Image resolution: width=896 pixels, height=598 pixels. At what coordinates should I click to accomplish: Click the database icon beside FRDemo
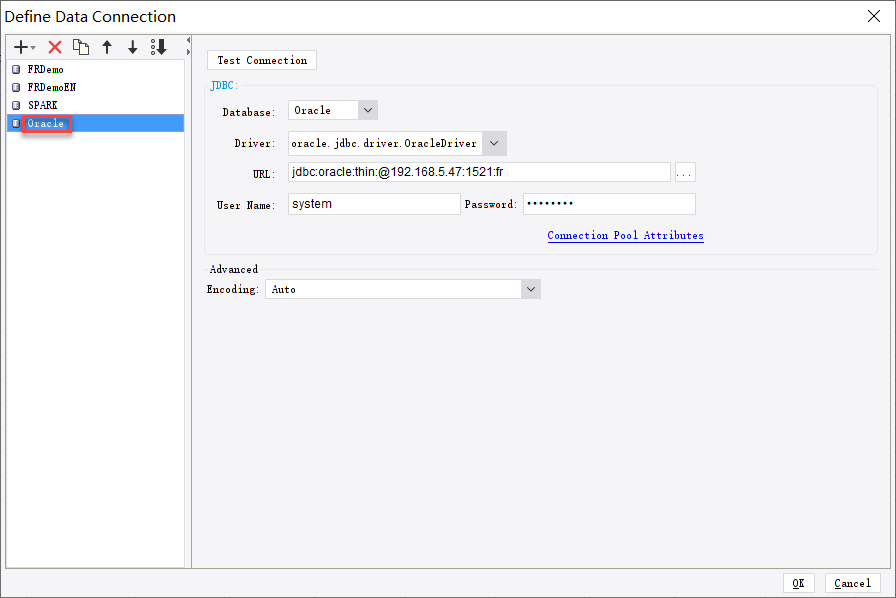14,69
